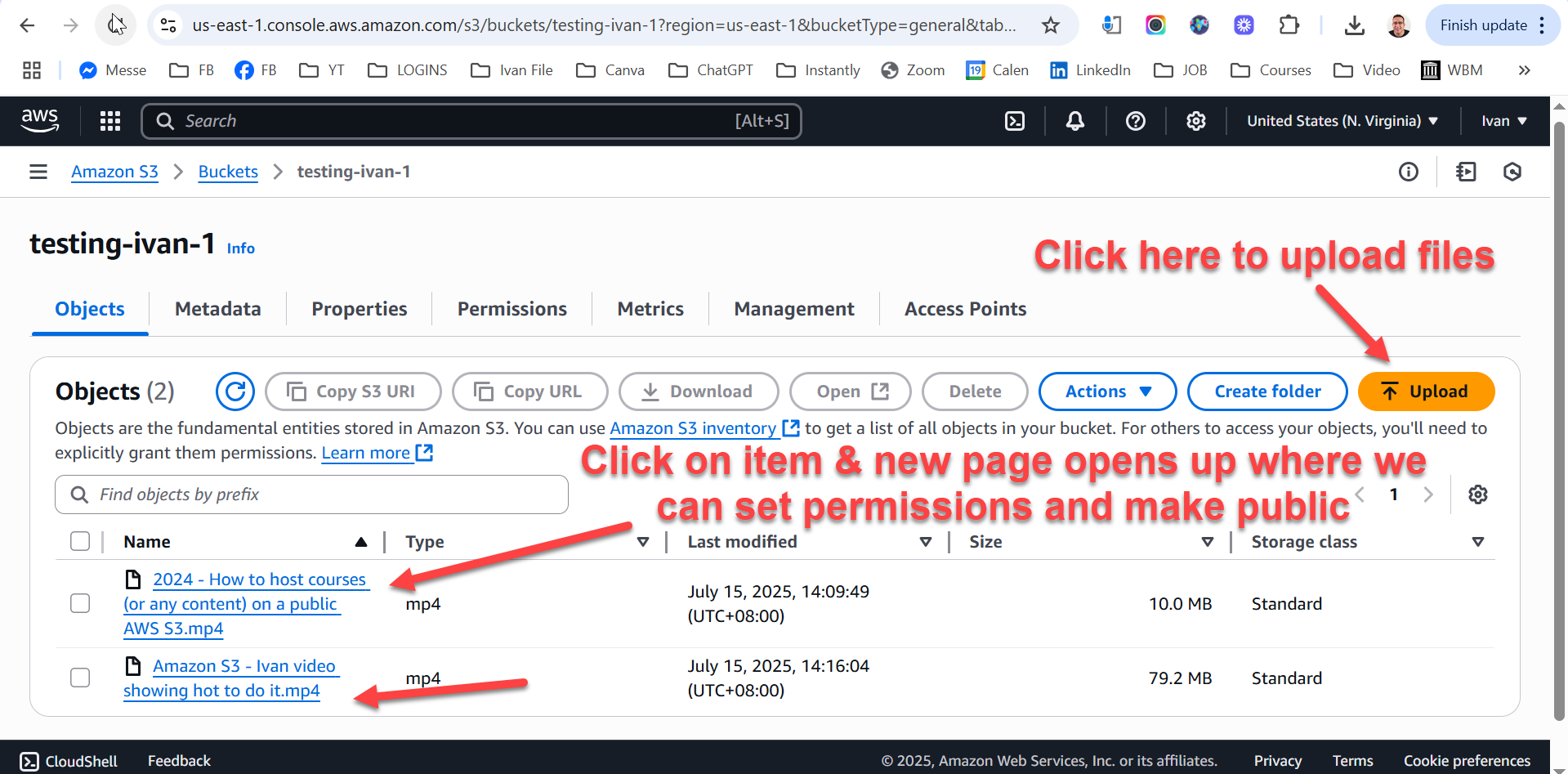Screen dimensions: 1568x774
Task: Refresh the Objects list
Action: 235,391
